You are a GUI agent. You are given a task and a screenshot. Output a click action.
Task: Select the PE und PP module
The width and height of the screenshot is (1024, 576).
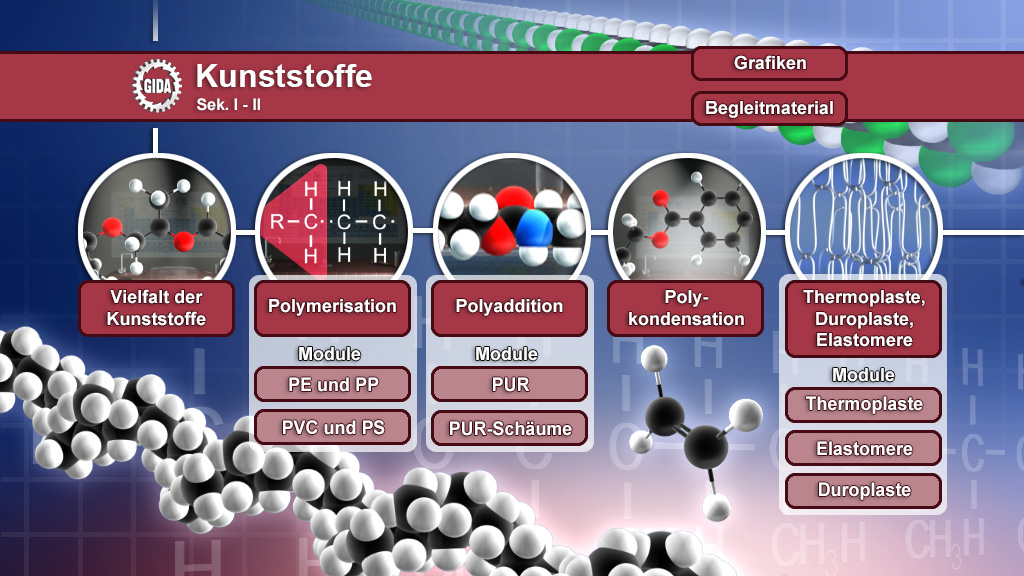click(x=333, y=384)
